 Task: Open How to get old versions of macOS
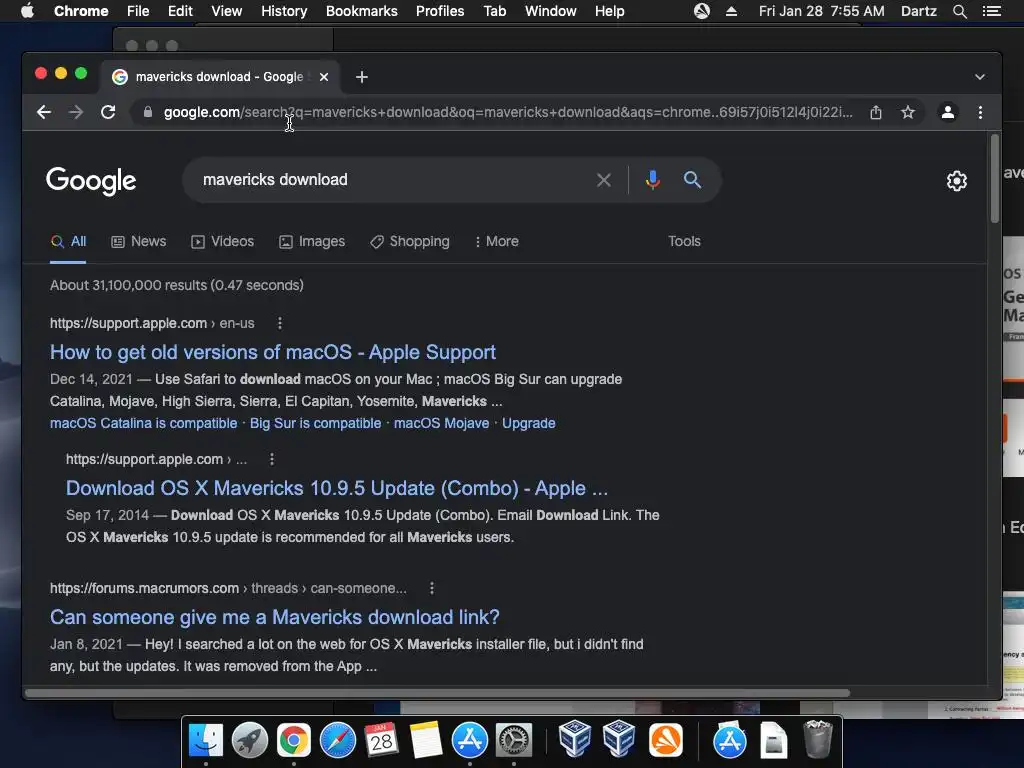coord(273,353)
